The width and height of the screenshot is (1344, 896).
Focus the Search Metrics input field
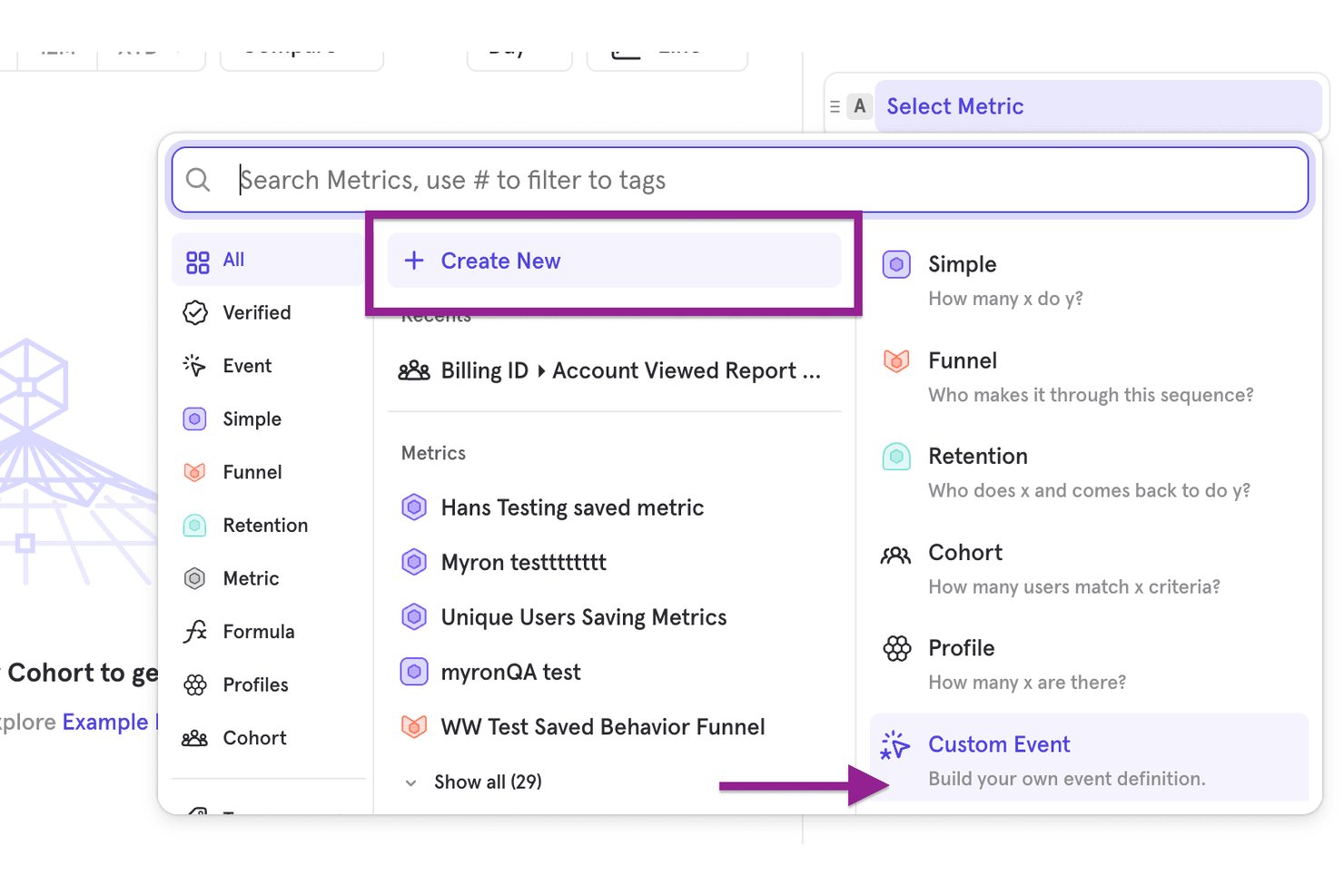(740, 180)
